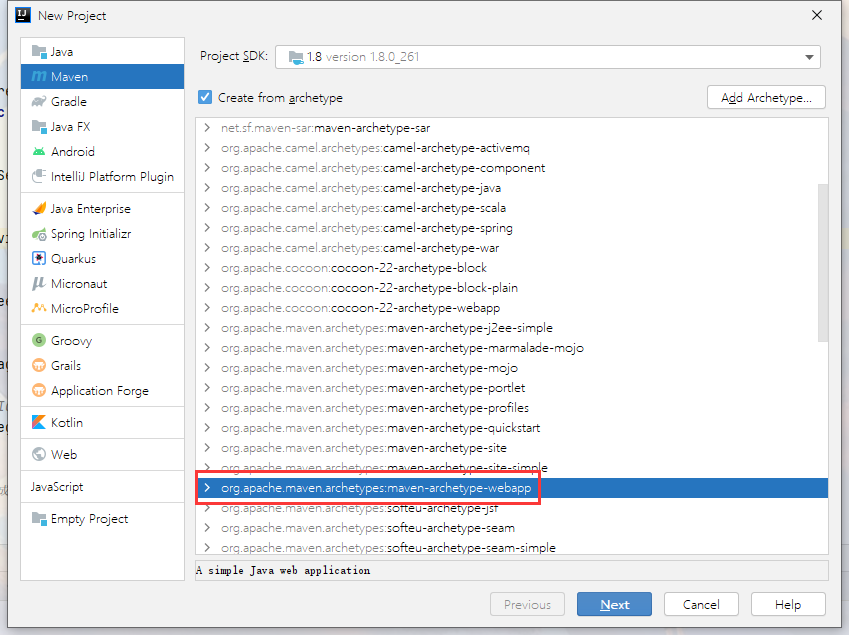Select maven-archetype-profiles row

512,408
